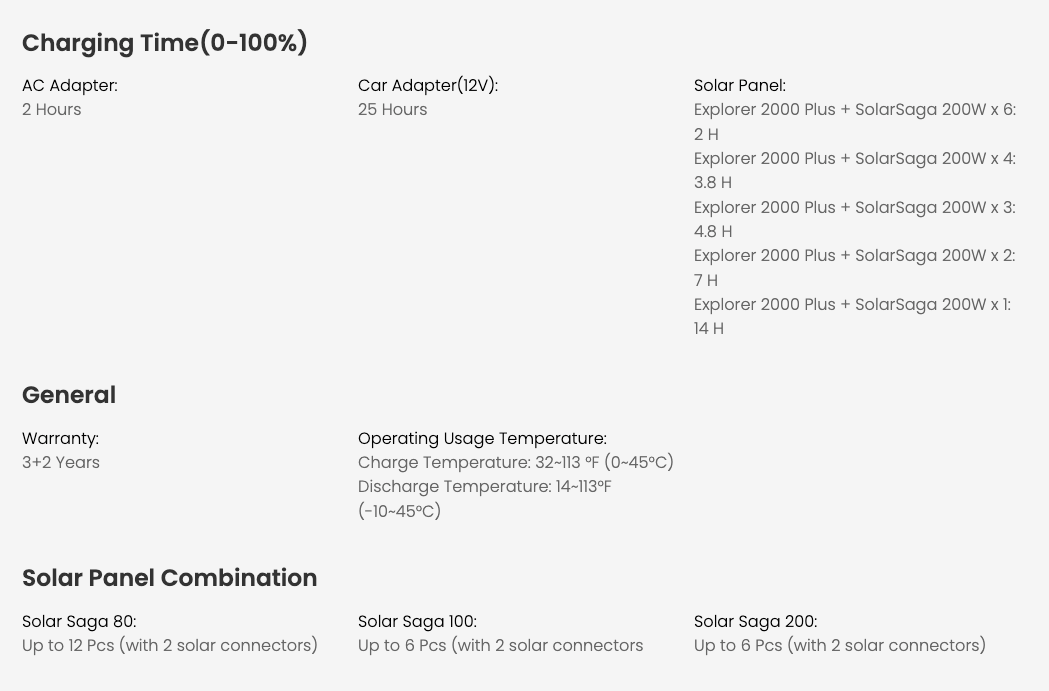Image resolution: width=1049 pixels, height=691 pixels.
Task: Select the Solar Saga 200 label
Action: coord(755,621)
